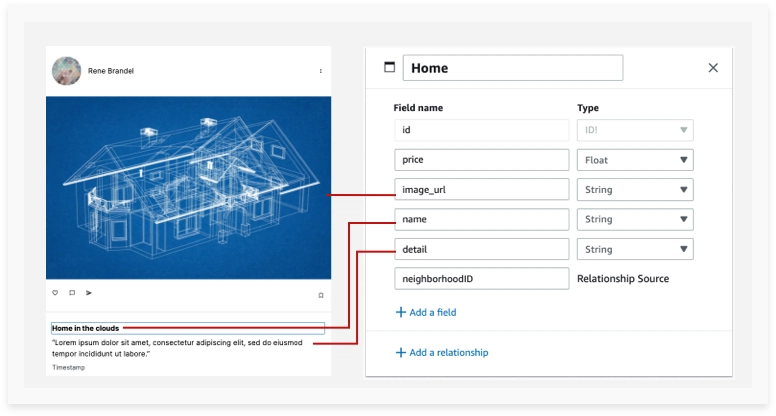776x416 pixels.
Task: Click Rene Brandel's avatar picture
Action: point(66,71)
